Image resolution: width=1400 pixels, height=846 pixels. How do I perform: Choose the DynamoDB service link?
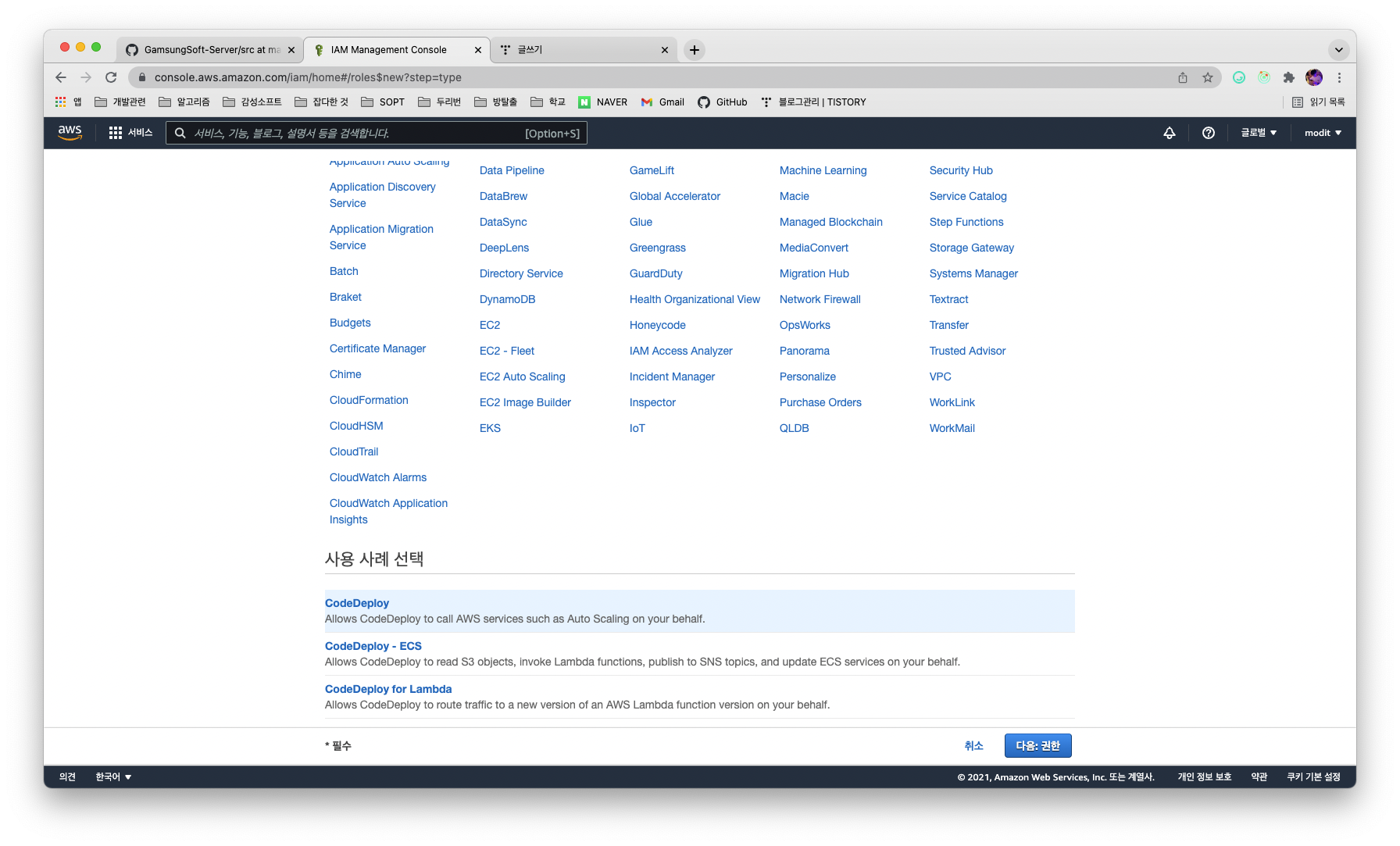(x=507, y=299)
